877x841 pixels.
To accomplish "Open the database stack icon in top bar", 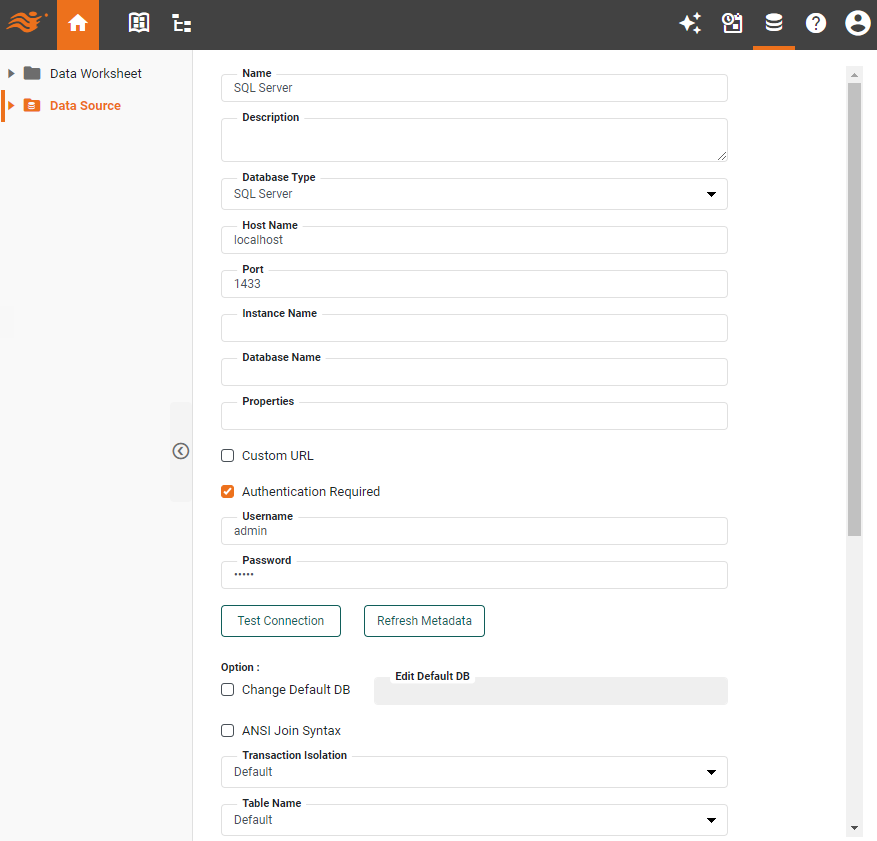I will tap(774, 23).
